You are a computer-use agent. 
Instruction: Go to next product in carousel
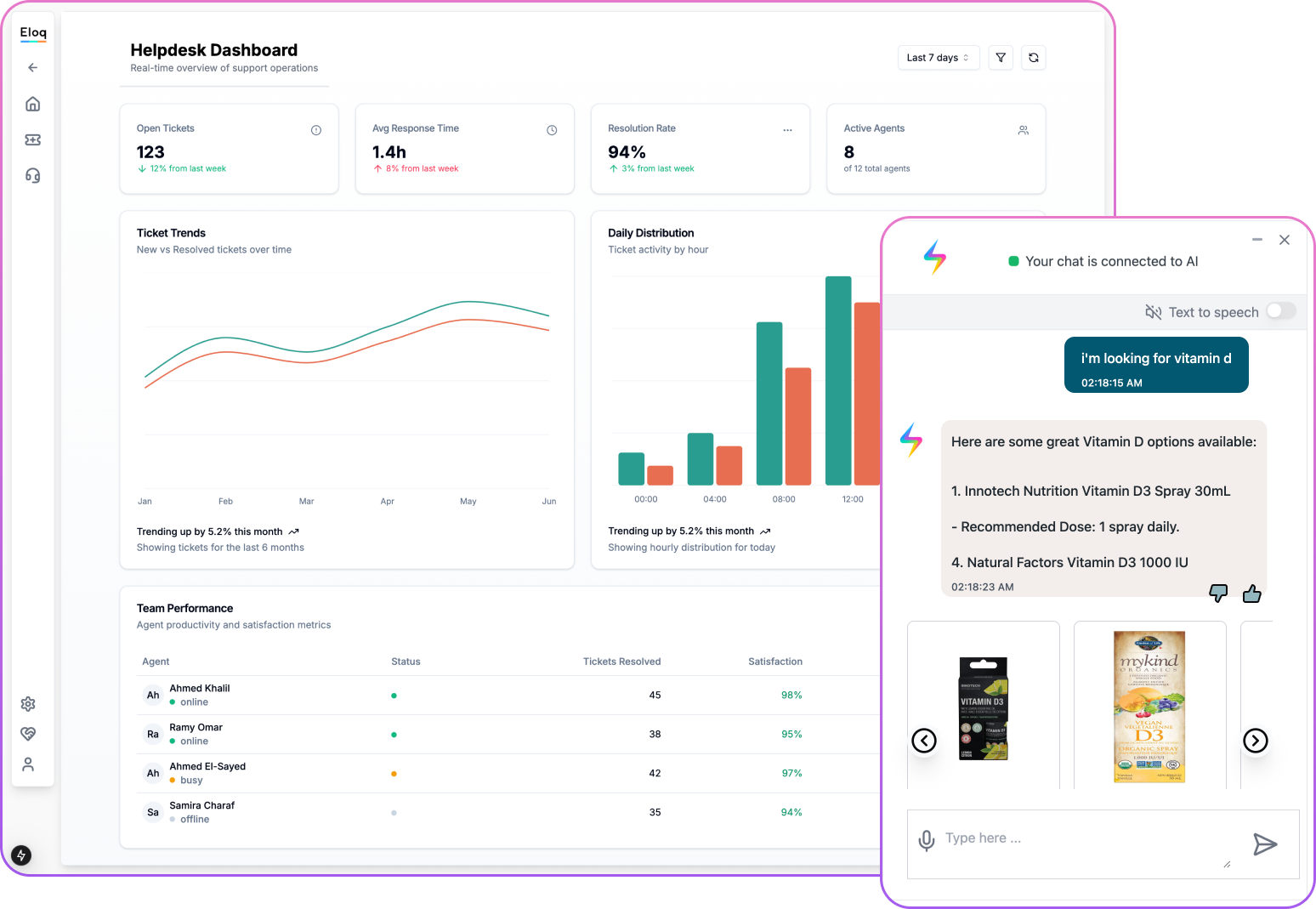click(1256, 741)
